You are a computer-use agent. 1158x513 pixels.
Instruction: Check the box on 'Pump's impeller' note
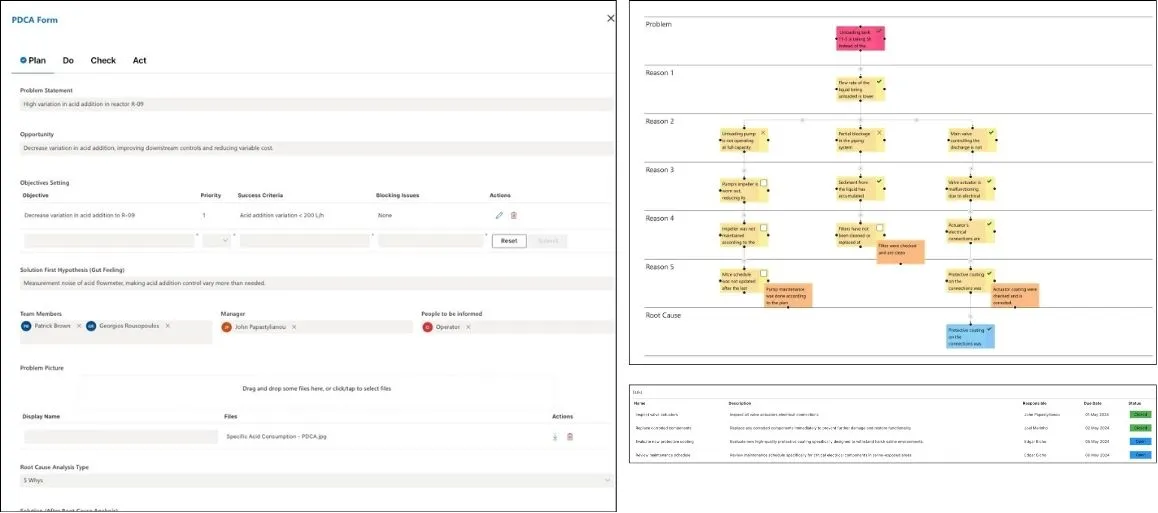coord(764,182)
